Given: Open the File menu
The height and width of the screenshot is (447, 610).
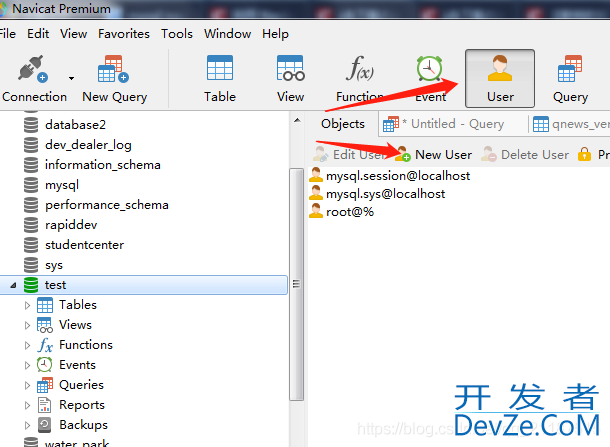Looking at the screenshot, I should tap(7, 34).
